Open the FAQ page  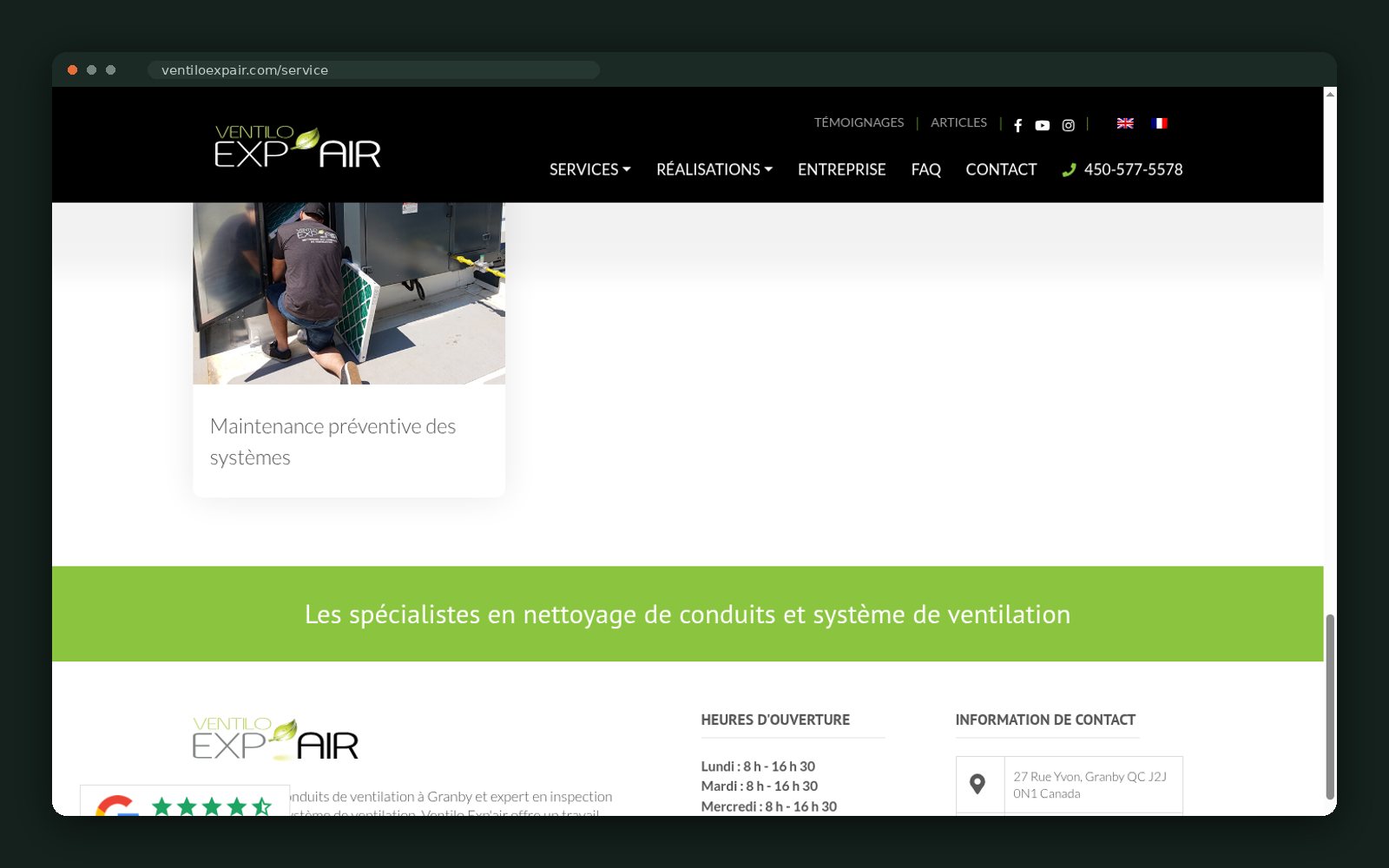pyautogui.click(x=926, y=169)
